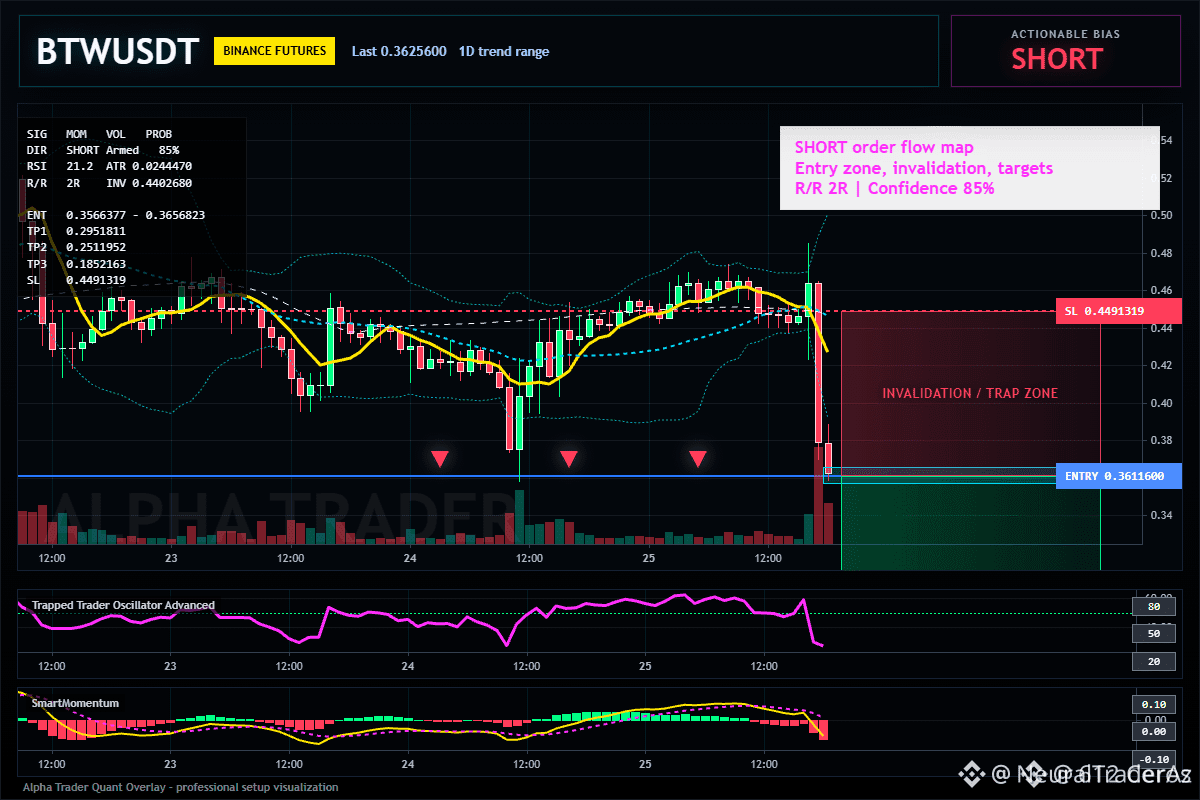Screen dimensions: 1200x800
Task: Click the DIR SHORT Armed 85% row
Action: (x=103, y=150)
